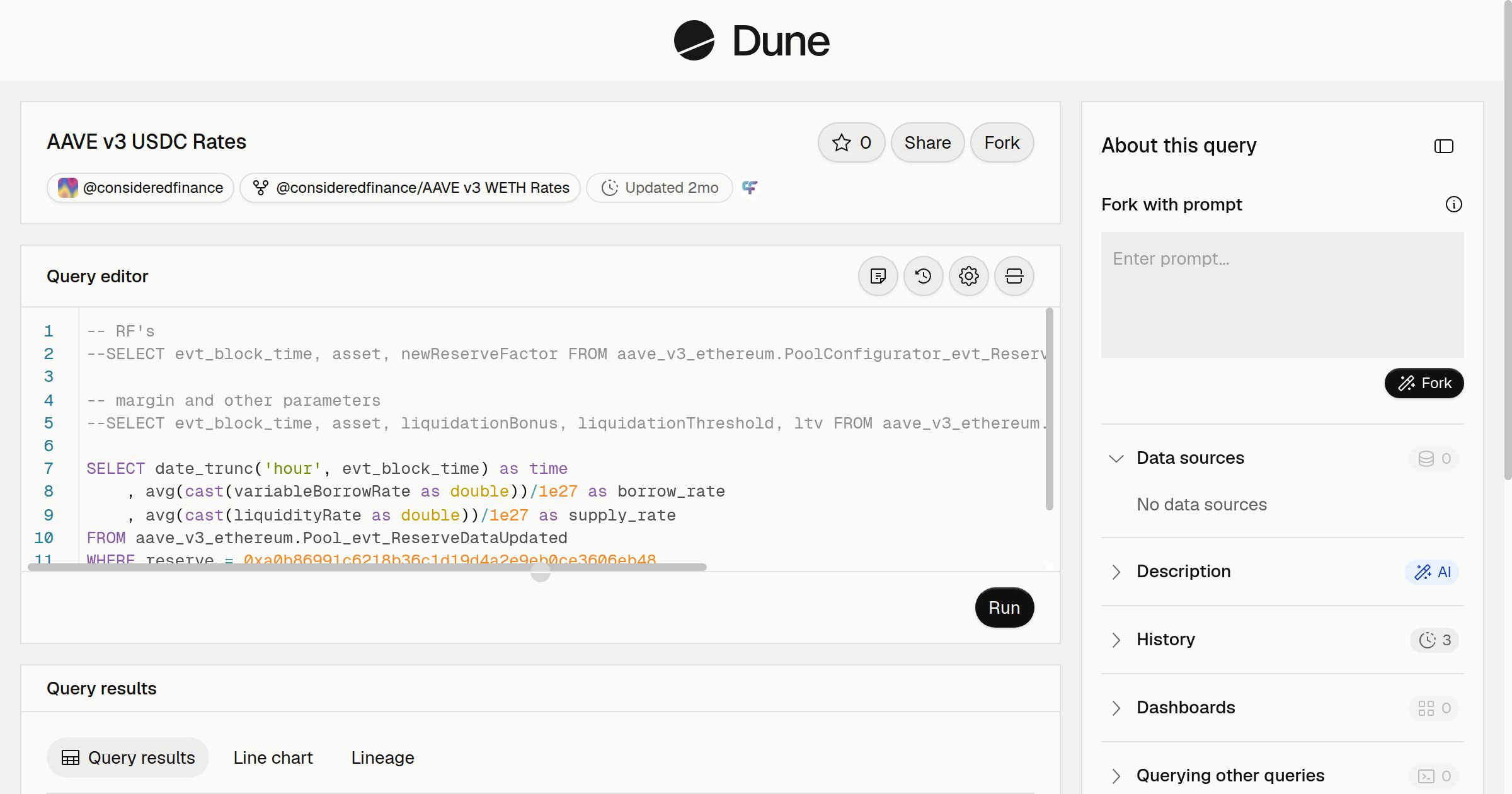Image resolution: width=1512 pixels, height=794 pixels.
Task: Collapse the About this query side panel
Action: [1443, 146]
